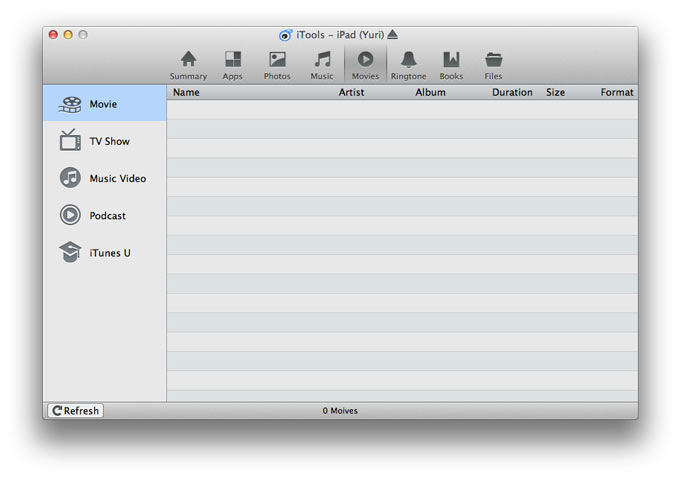Sort by Album column header

click(x=430, y=92)
